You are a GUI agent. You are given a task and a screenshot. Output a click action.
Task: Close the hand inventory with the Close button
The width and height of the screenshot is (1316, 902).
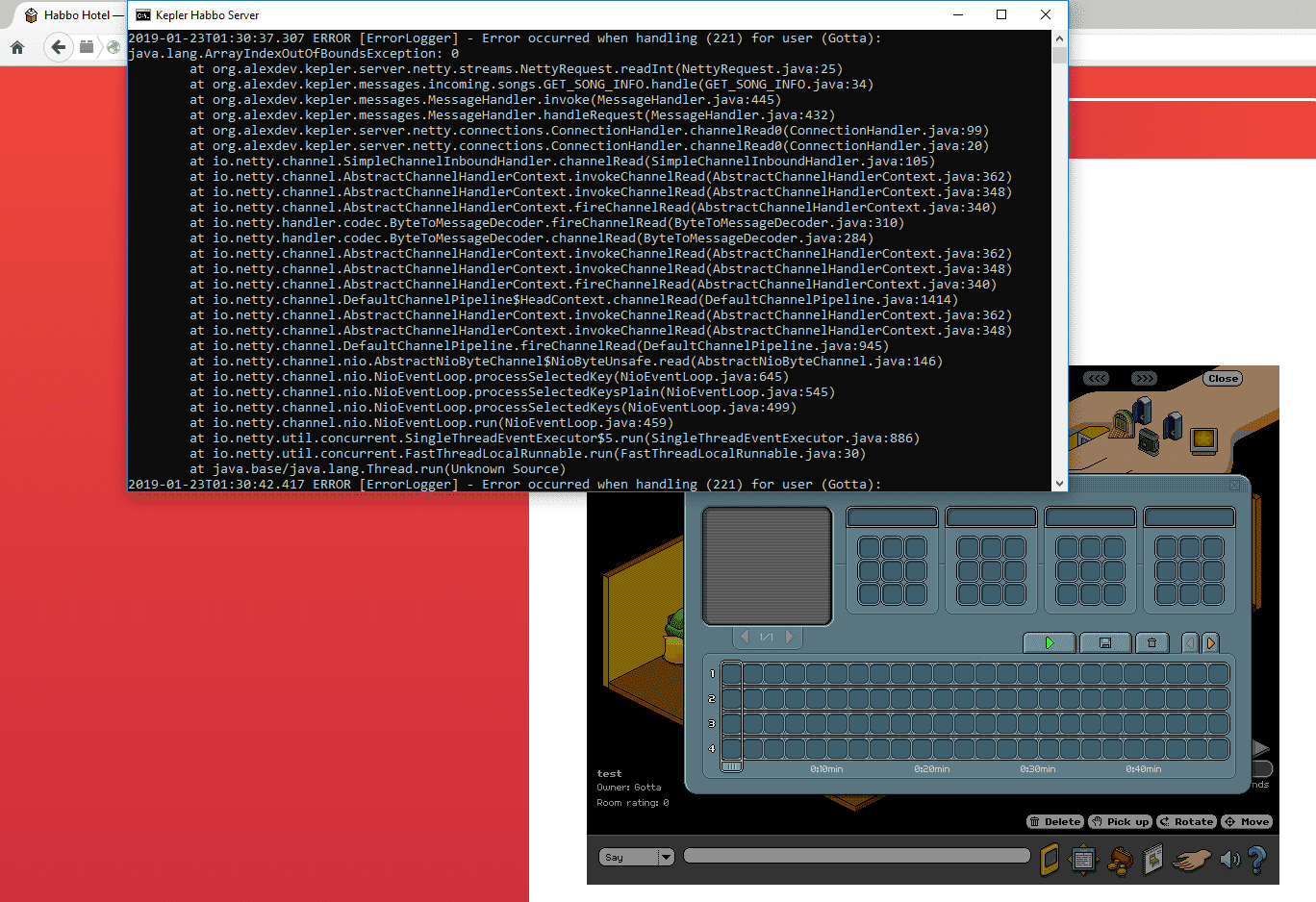1223,378
